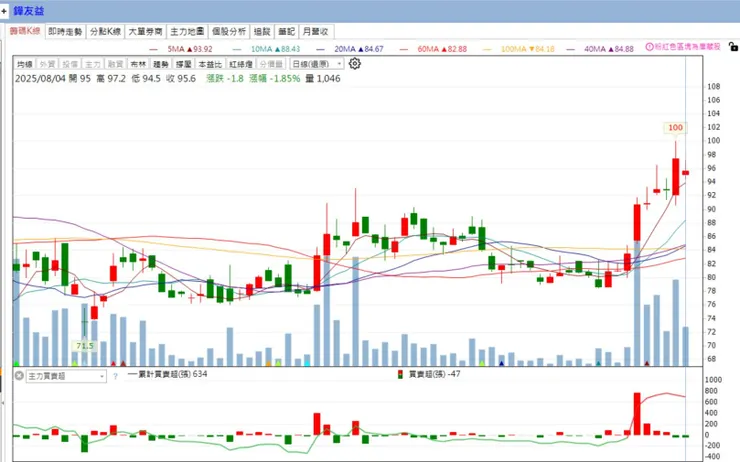
Task: Close the 主力買賣超 indicator panel with the X icon
Action: click(x=19, y=376)
